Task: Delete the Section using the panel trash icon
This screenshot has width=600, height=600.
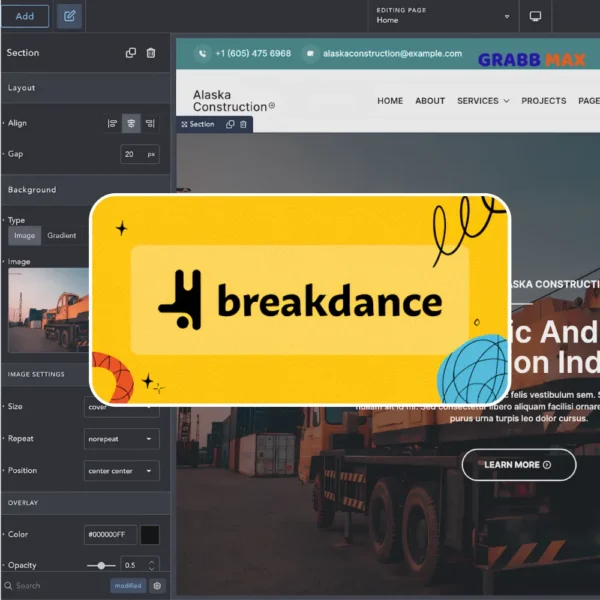Action: click(151, 53)
